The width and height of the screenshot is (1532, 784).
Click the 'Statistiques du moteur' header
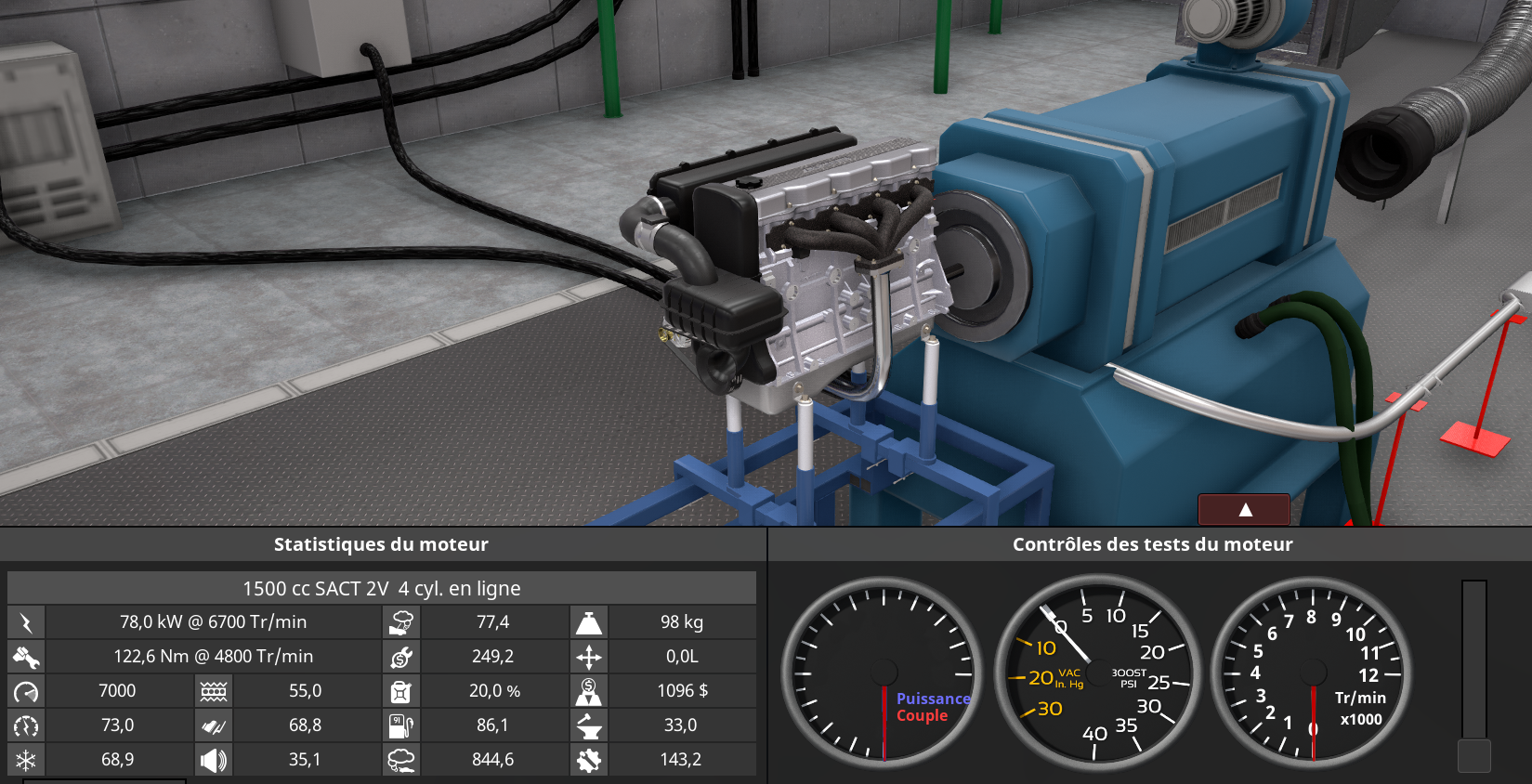click(381, 544)
